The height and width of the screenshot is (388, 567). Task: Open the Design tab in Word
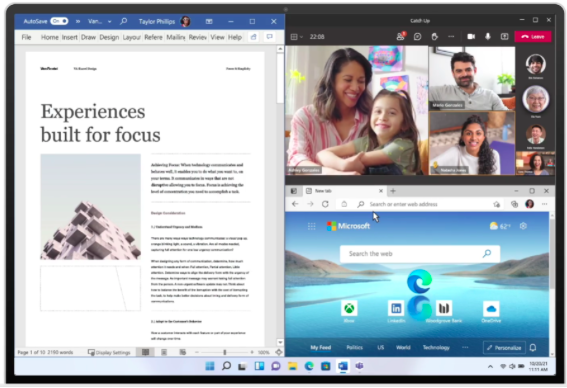coord(109,37)
